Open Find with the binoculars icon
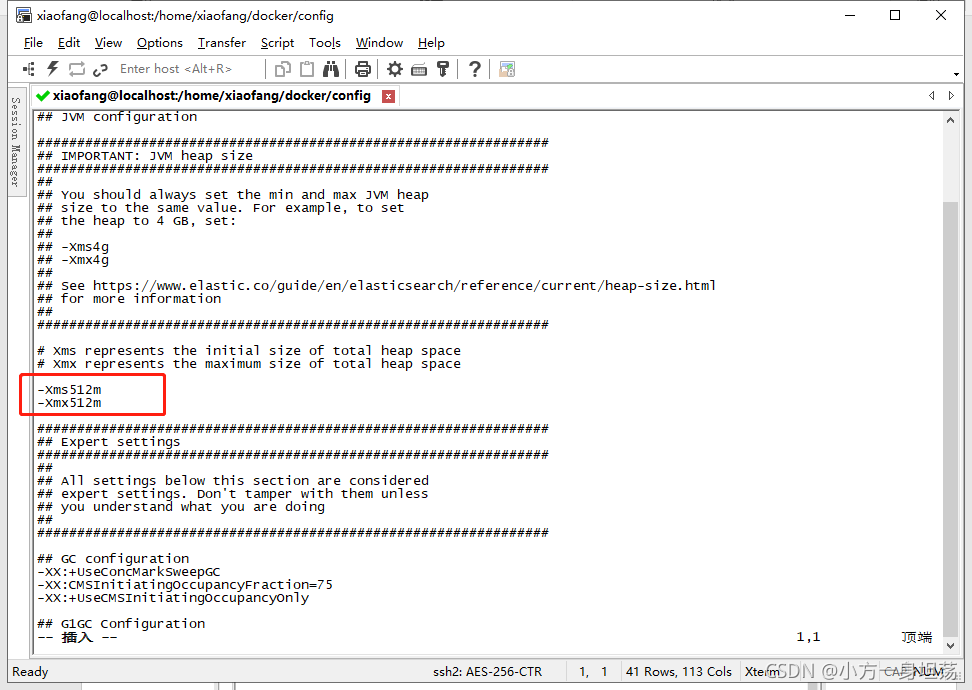Viewport: 972px width, 690px height. [331, 69]
